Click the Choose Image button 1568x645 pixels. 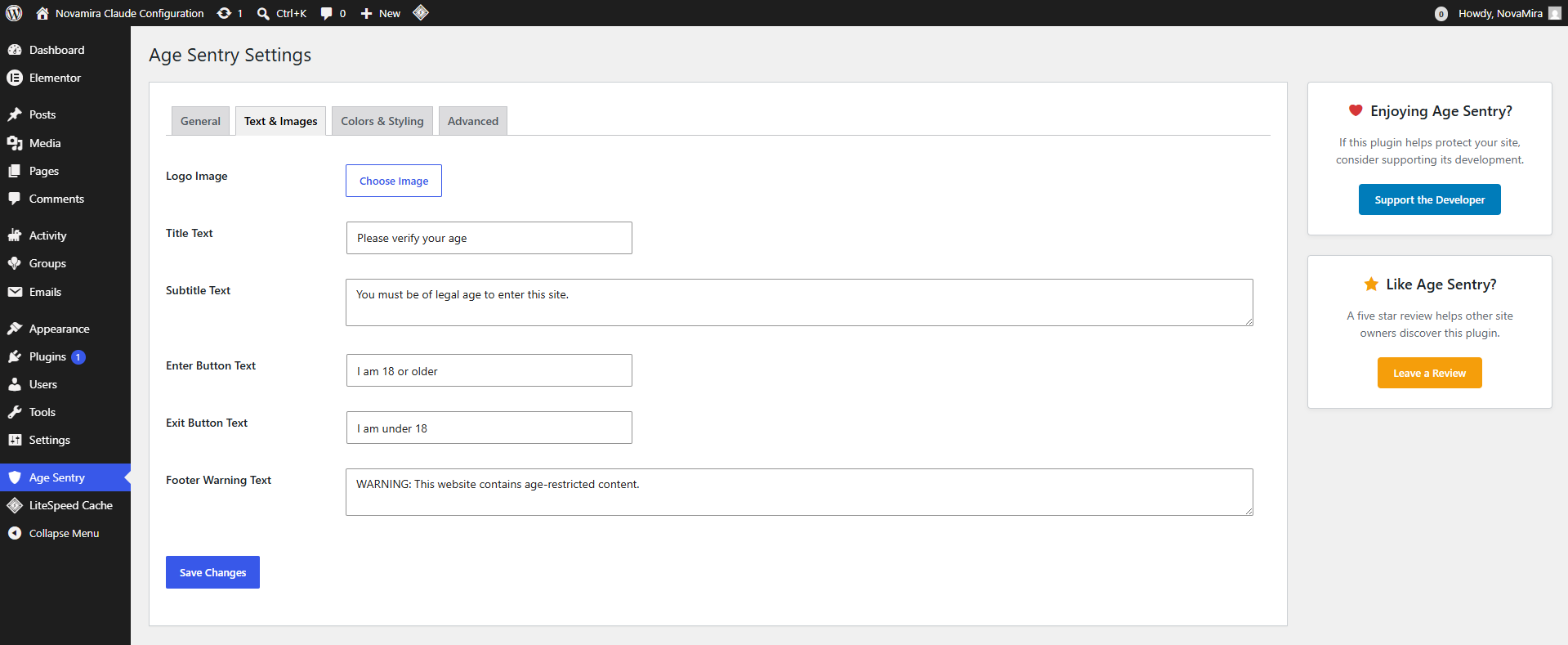[394, 181]
